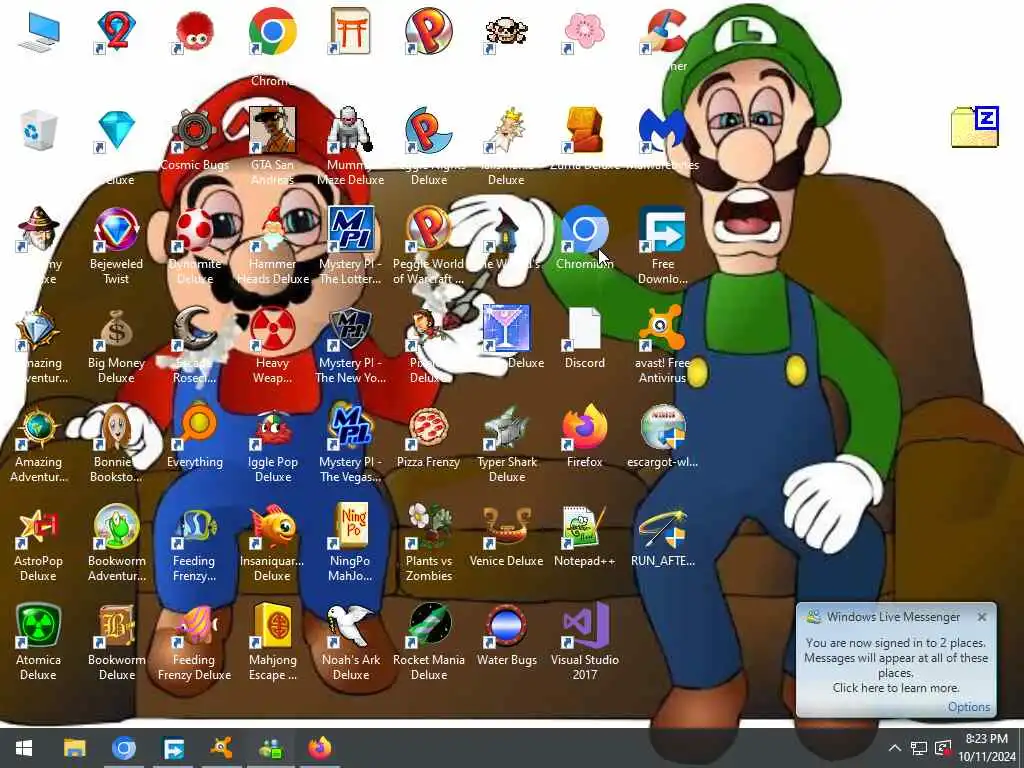Viewport: 1024px width, 768px height.
Task: Open the Google Chrome desktop shortcut
Action: pos(272,31)
